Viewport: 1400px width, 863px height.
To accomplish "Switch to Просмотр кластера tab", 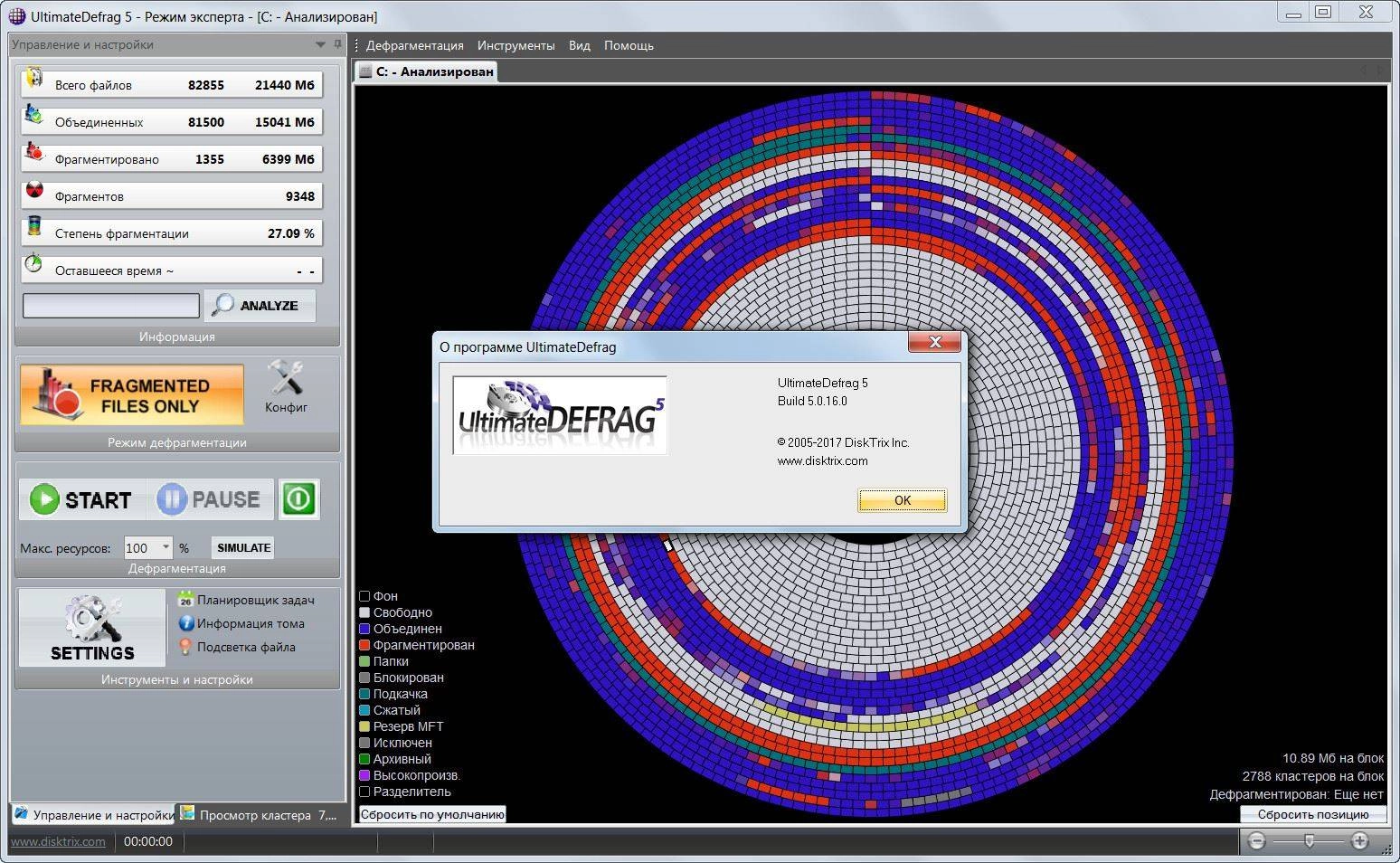I will click(x=259, y=814).
